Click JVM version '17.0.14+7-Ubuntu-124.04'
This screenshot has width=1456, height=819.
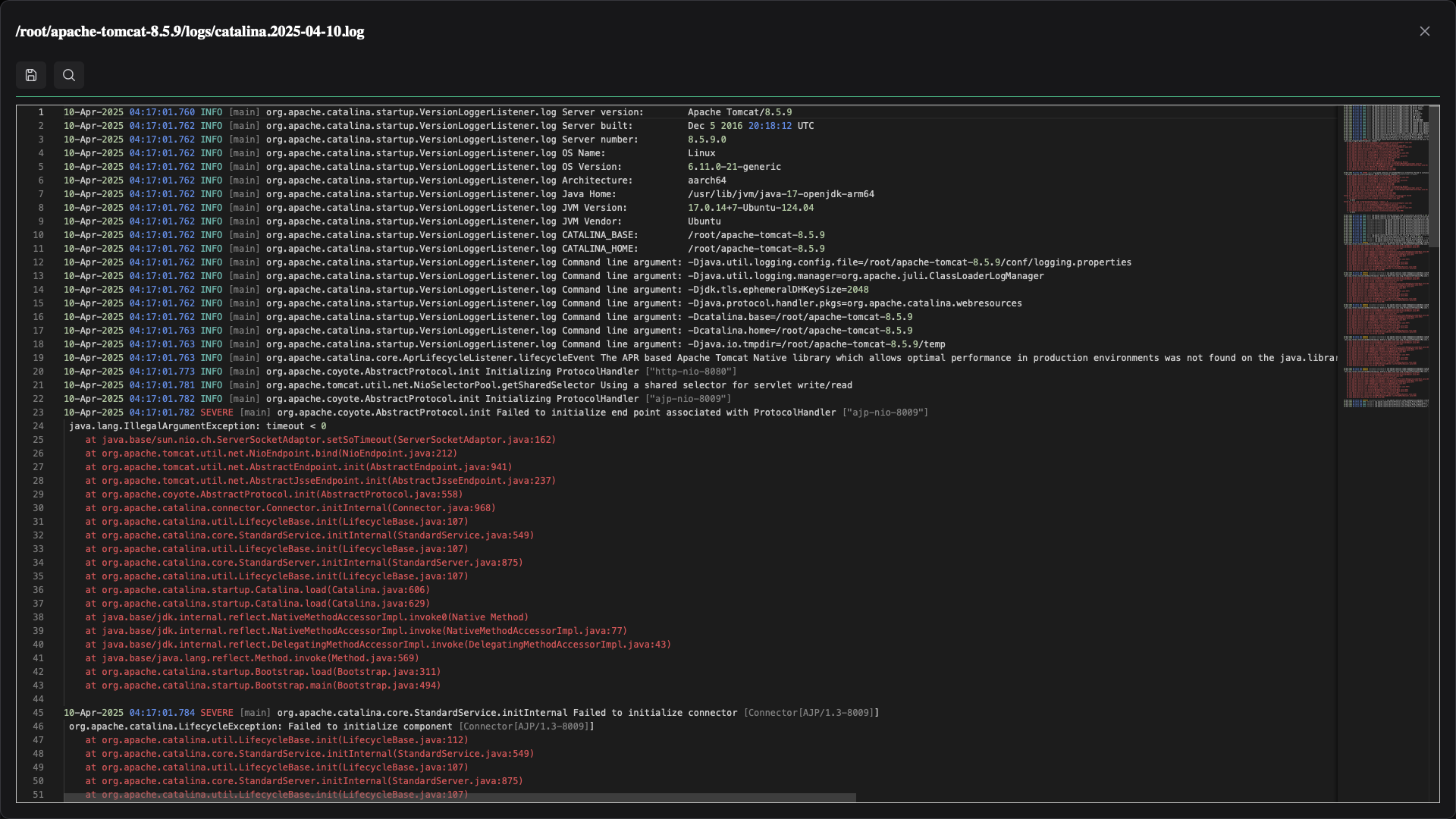click(x=751, y=208)
